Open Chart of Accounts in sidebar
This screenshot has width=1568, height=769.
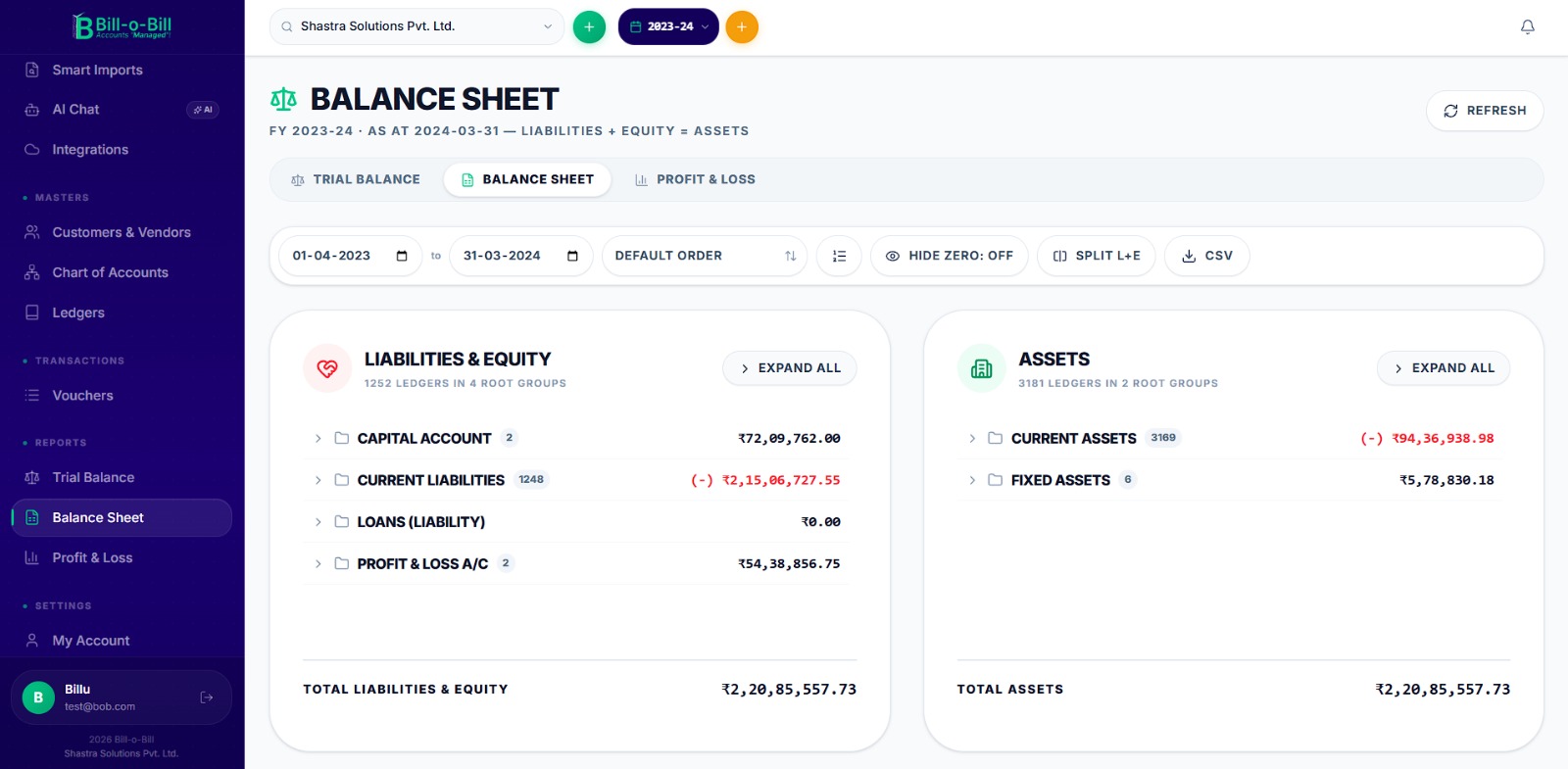[122, 272]
